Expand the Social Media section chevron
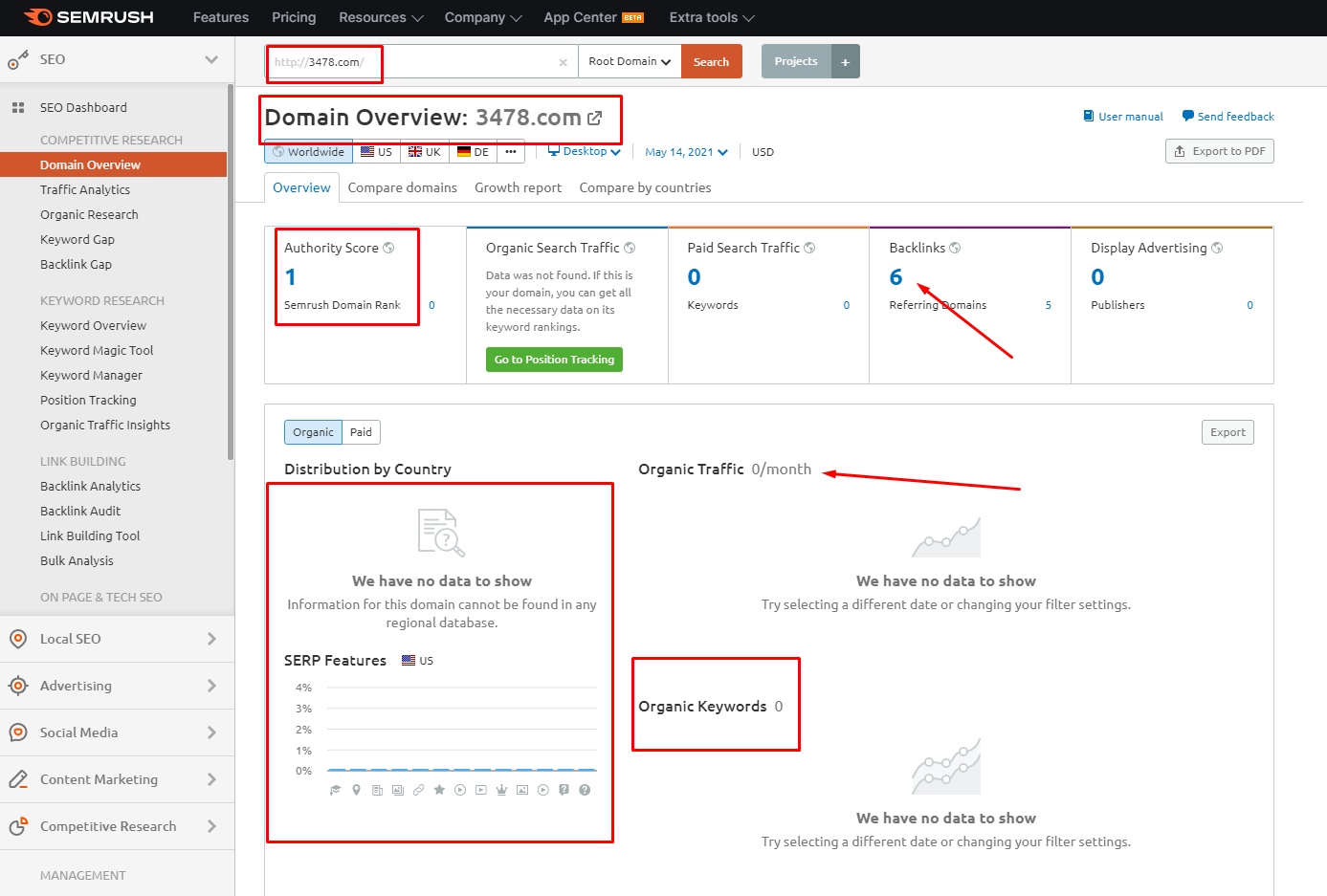 coord(211,732)
